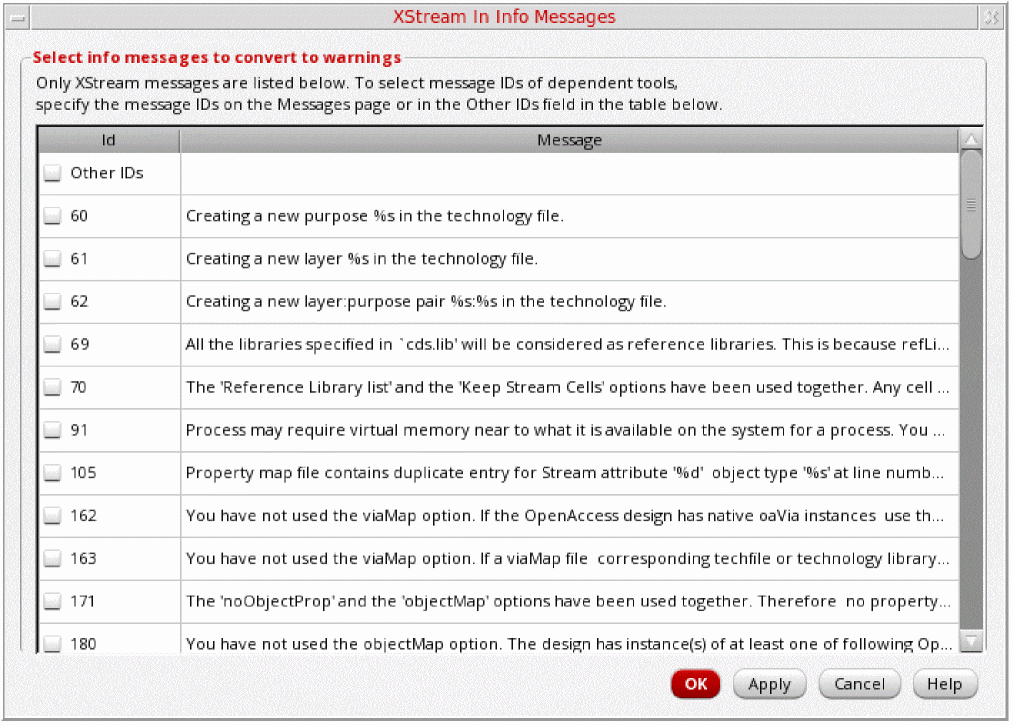Screen dimensions: 1013x726
Task: Click the scrollbar up arrow
Action: point(971,139)
